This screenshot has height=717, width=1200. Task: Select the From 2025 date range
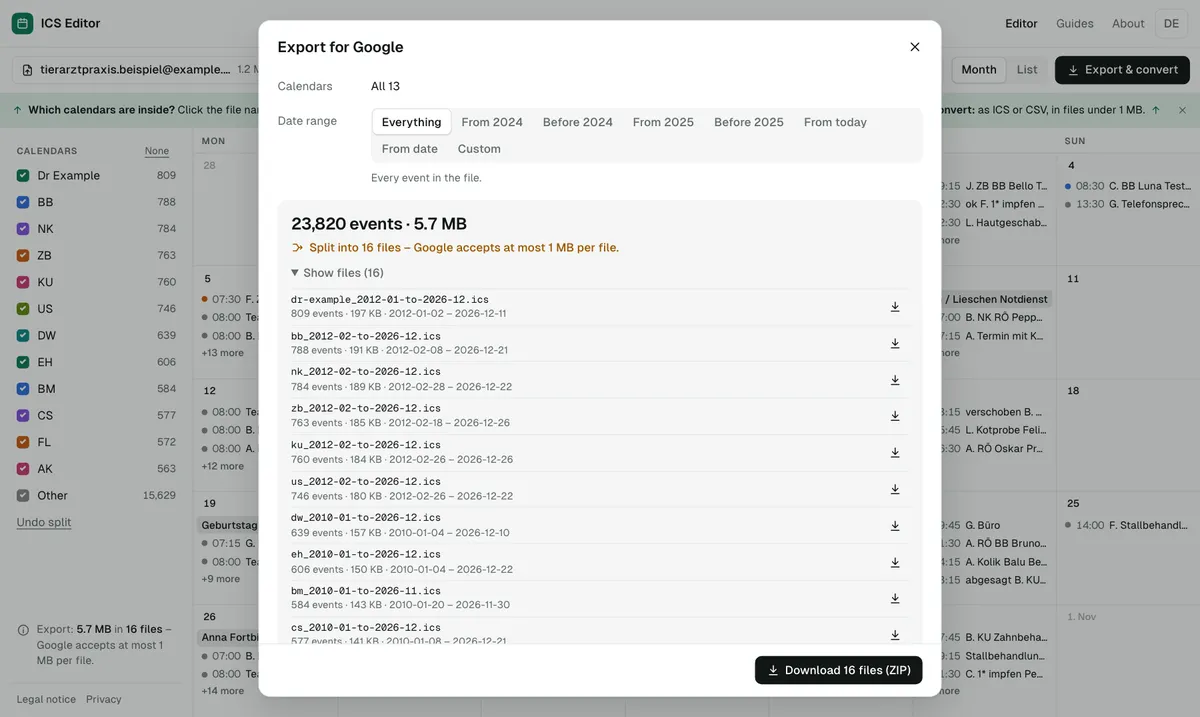click(663, 122)
